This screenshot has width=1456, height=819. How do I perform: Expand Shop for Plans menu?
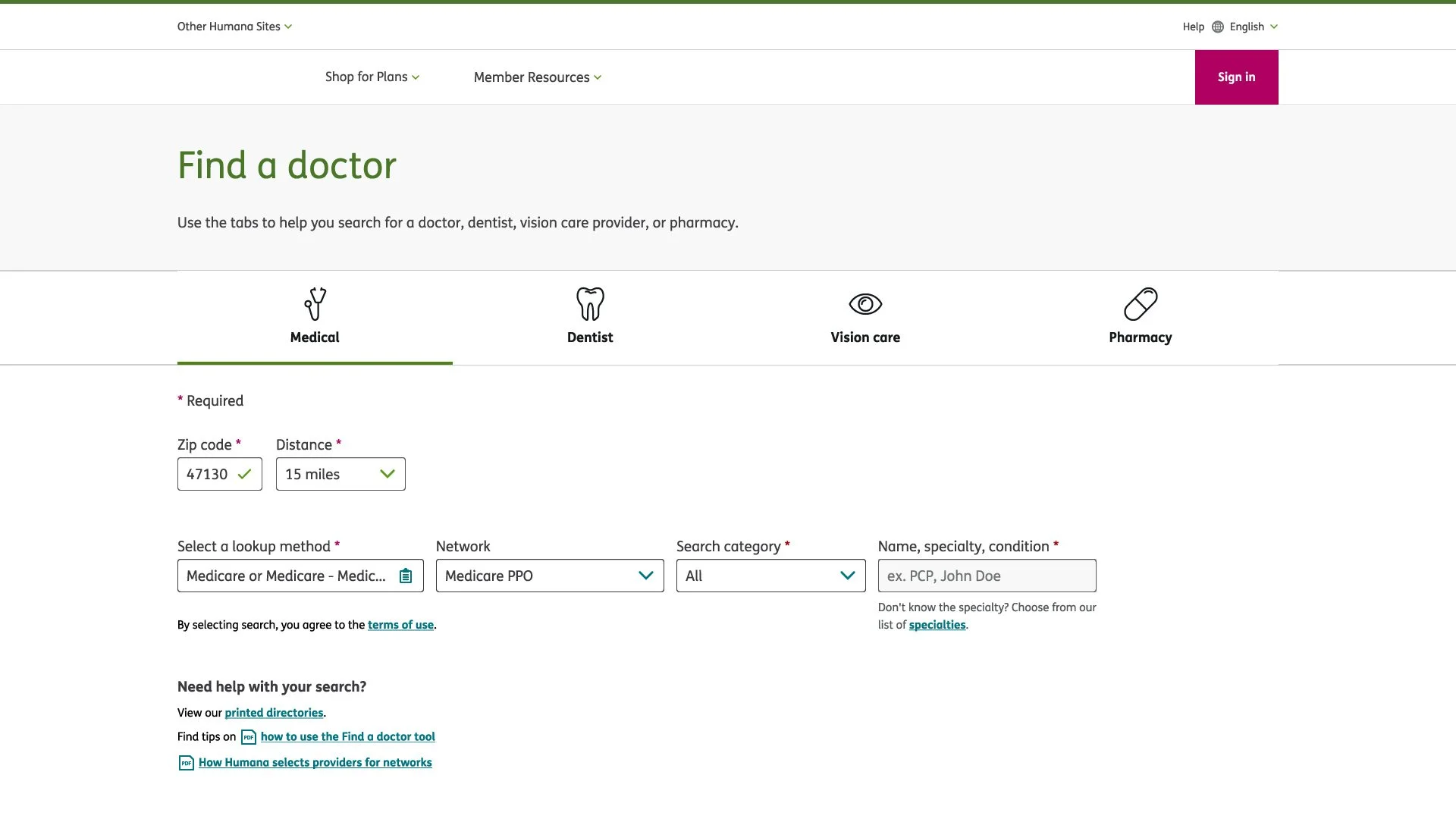pos(372,77)
